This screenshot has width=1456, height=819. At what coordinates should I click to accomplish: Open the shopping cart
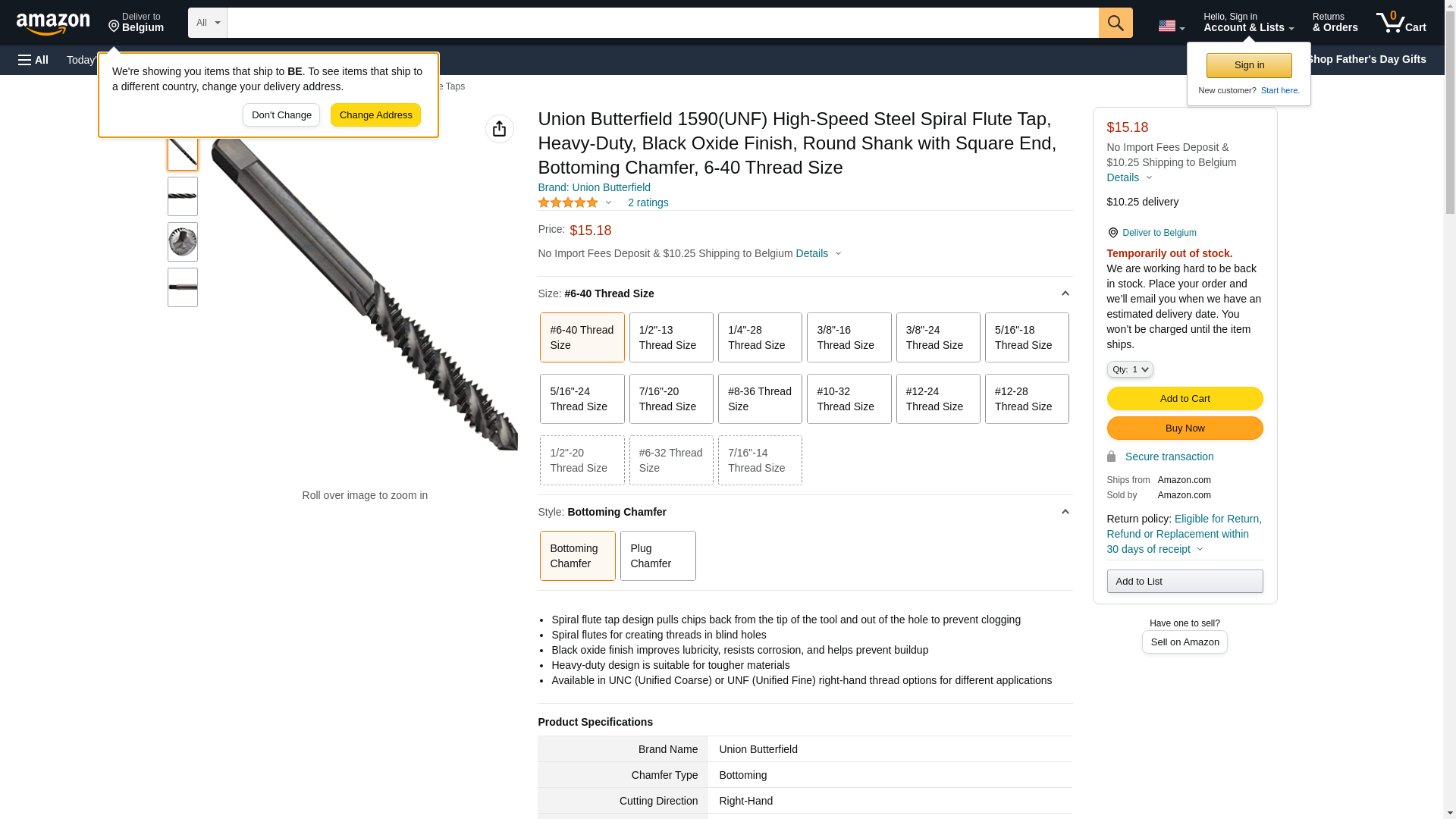[x=1401, y=23]
